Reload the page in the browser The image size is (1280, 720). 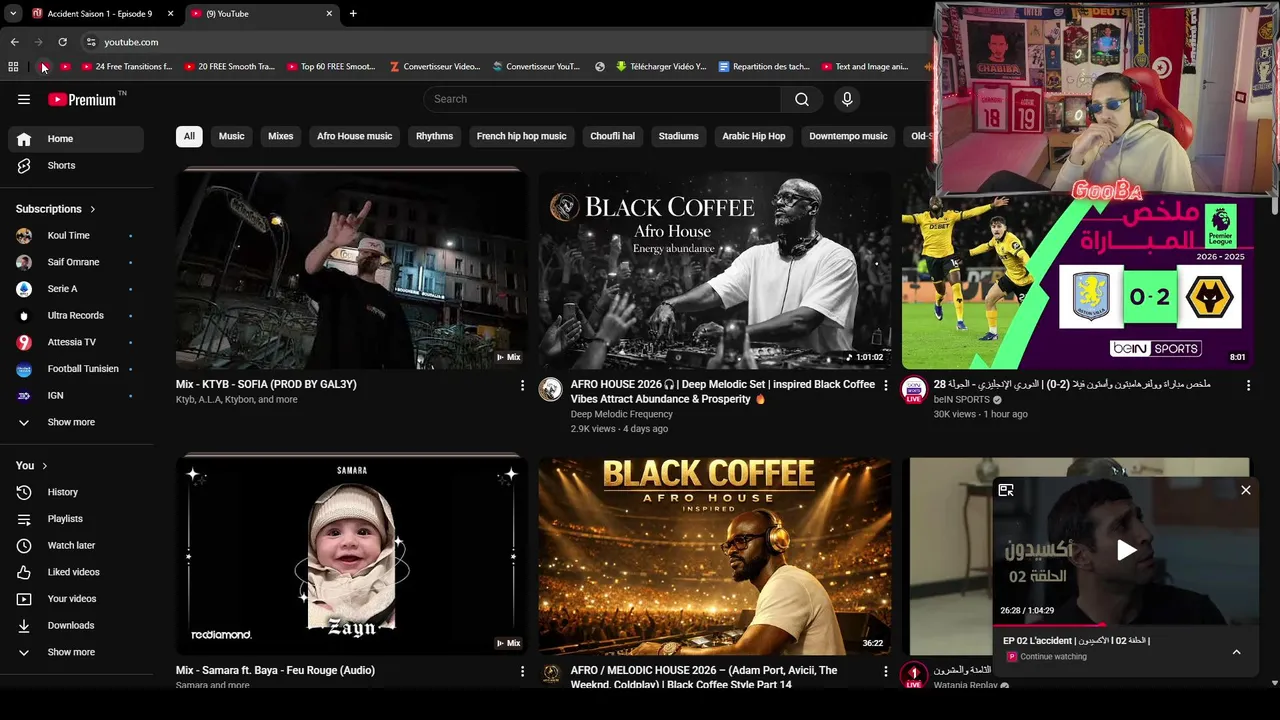click(62, 42)
